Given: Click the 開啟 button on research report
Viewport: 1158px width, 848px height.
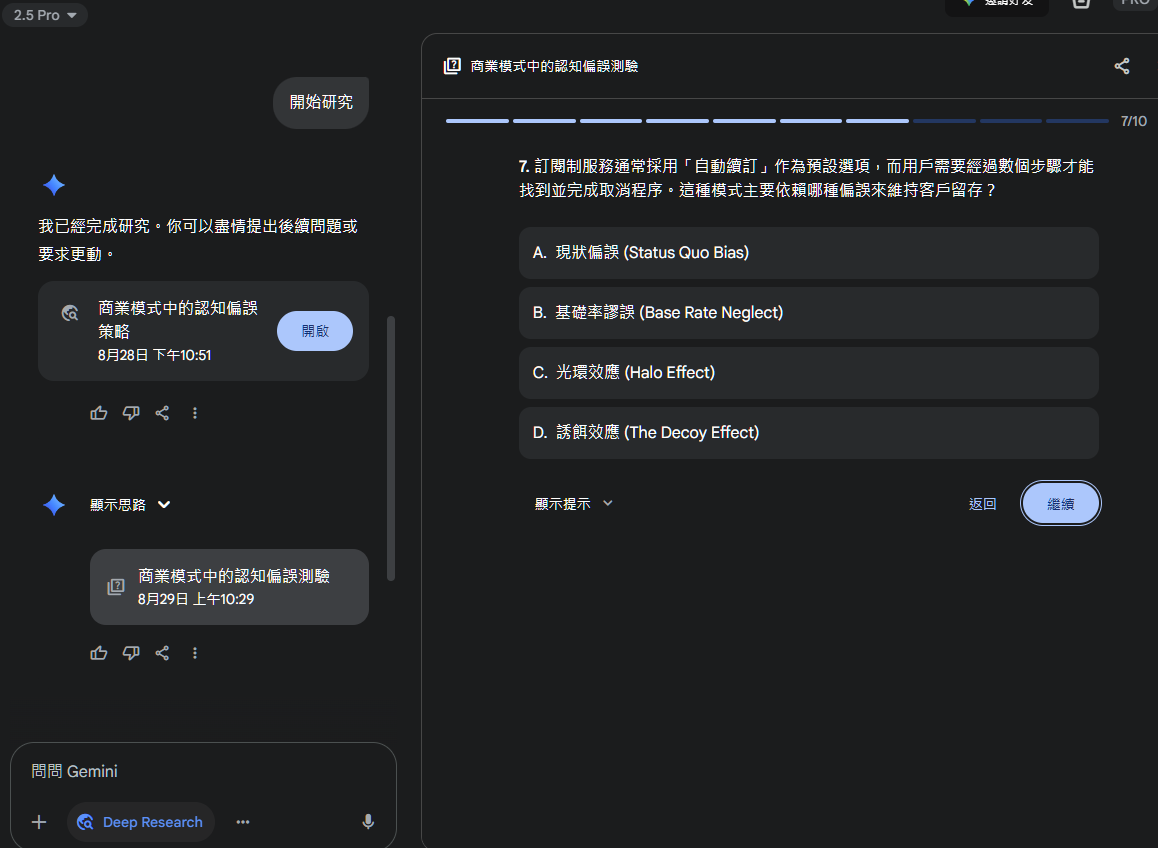Looking at the screenshot, I should click(314, 331).
